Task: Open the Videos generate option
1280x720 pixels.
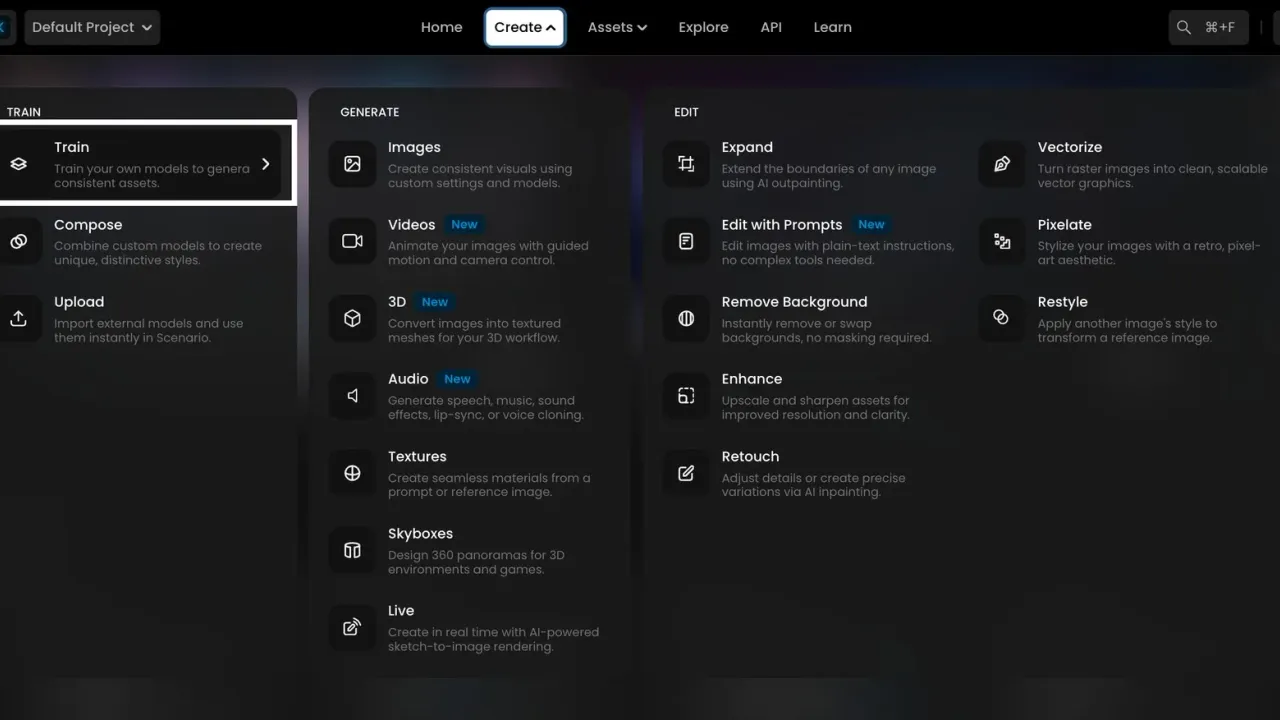Action: (x=411, y=225)
